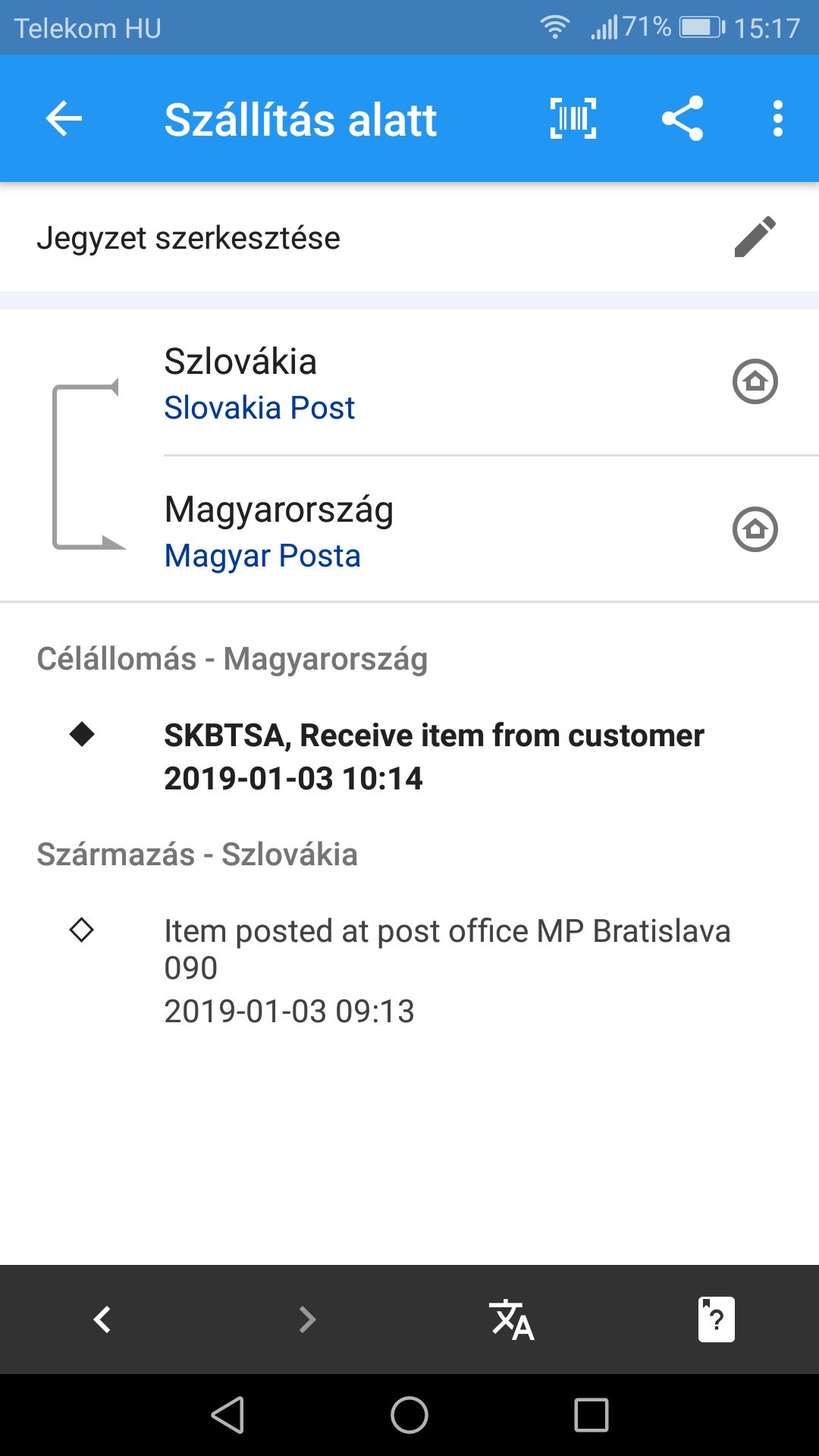Go to previous item with left chevron
The width and height of the screenshot is (819, 1456).
102,1319
